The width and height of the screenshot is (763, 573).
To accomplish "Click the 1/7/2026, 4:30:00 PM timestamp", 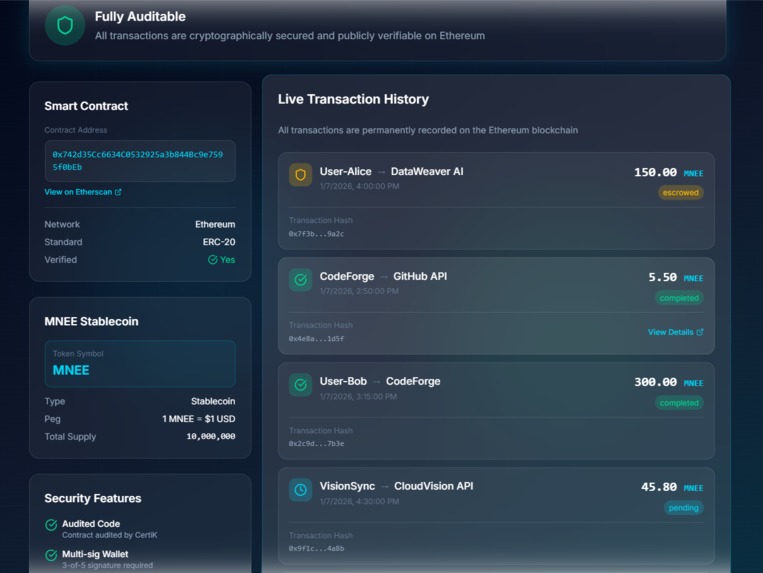I will (360, 501).
